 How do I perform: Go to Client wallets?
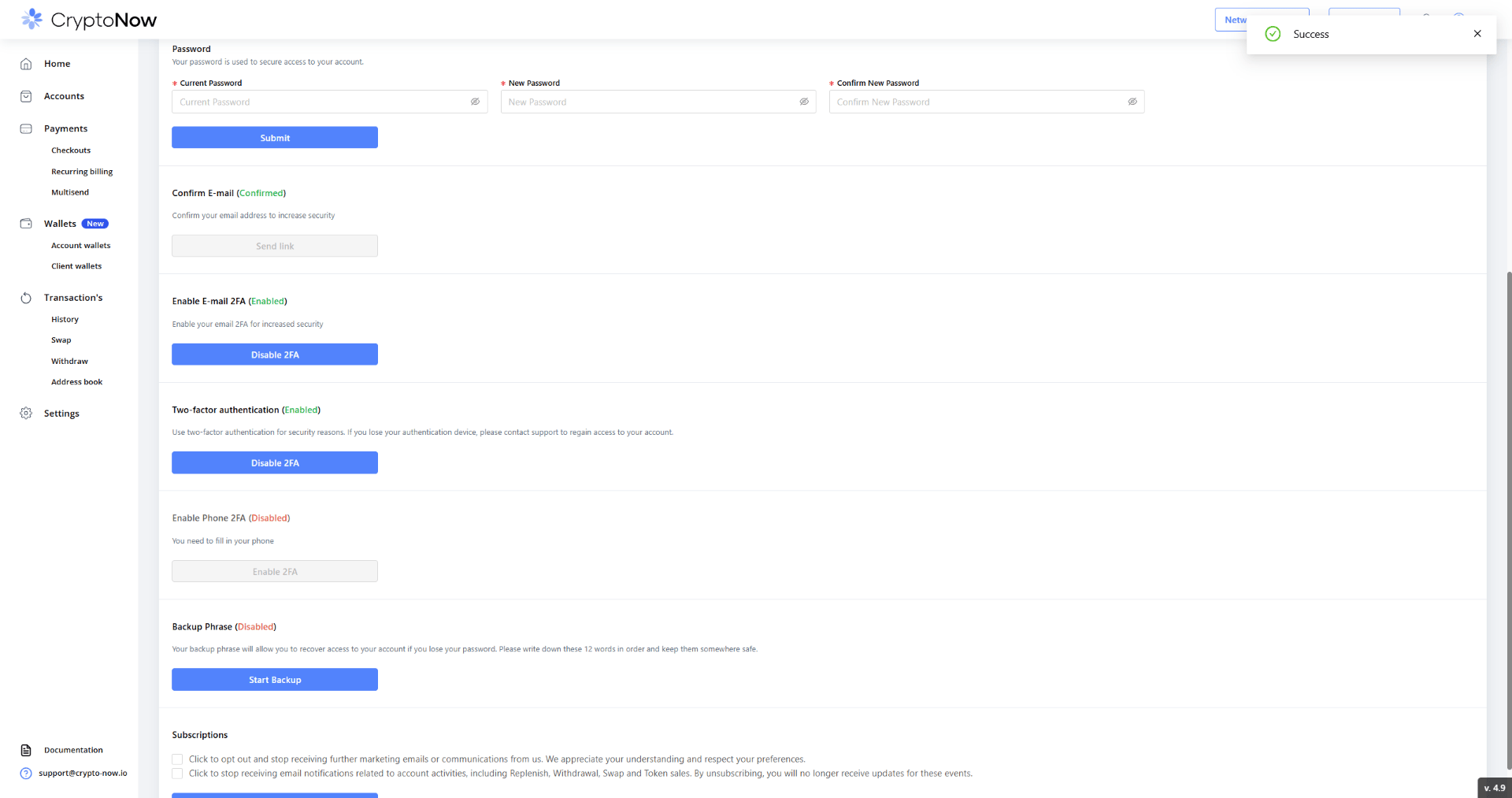tap(76, 266)
